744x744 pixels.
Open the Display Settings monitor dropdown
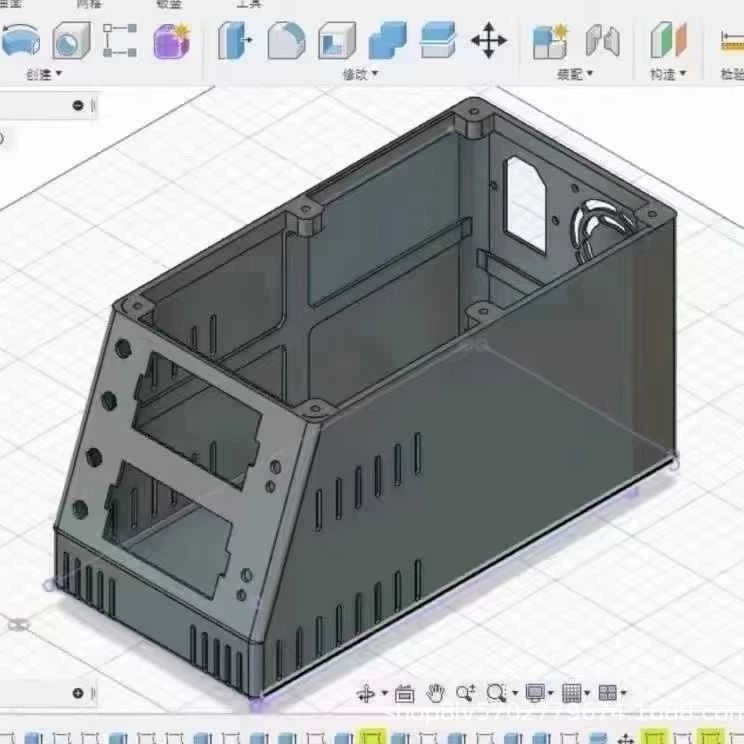(x=540, y=693)
